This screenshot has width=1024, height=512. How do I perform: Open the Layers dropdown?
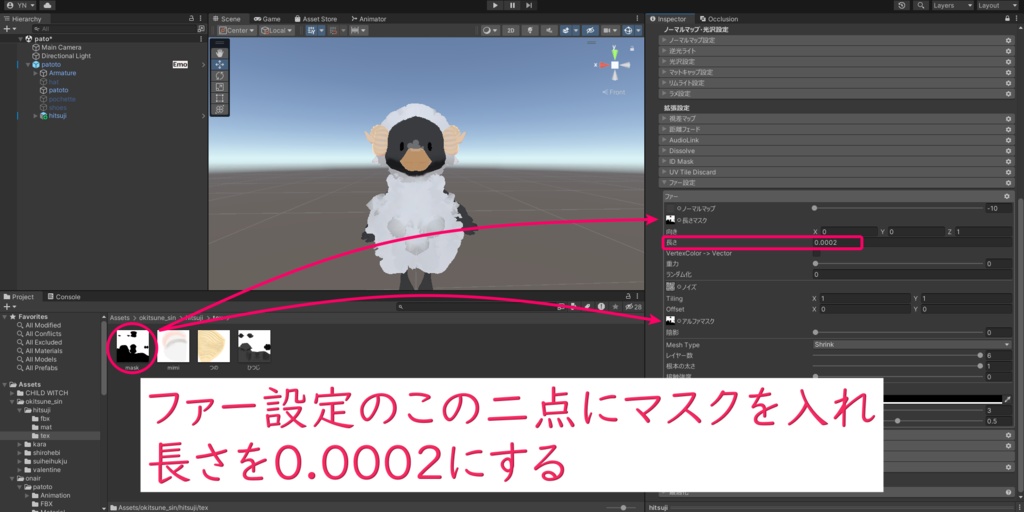coord(952,5)
